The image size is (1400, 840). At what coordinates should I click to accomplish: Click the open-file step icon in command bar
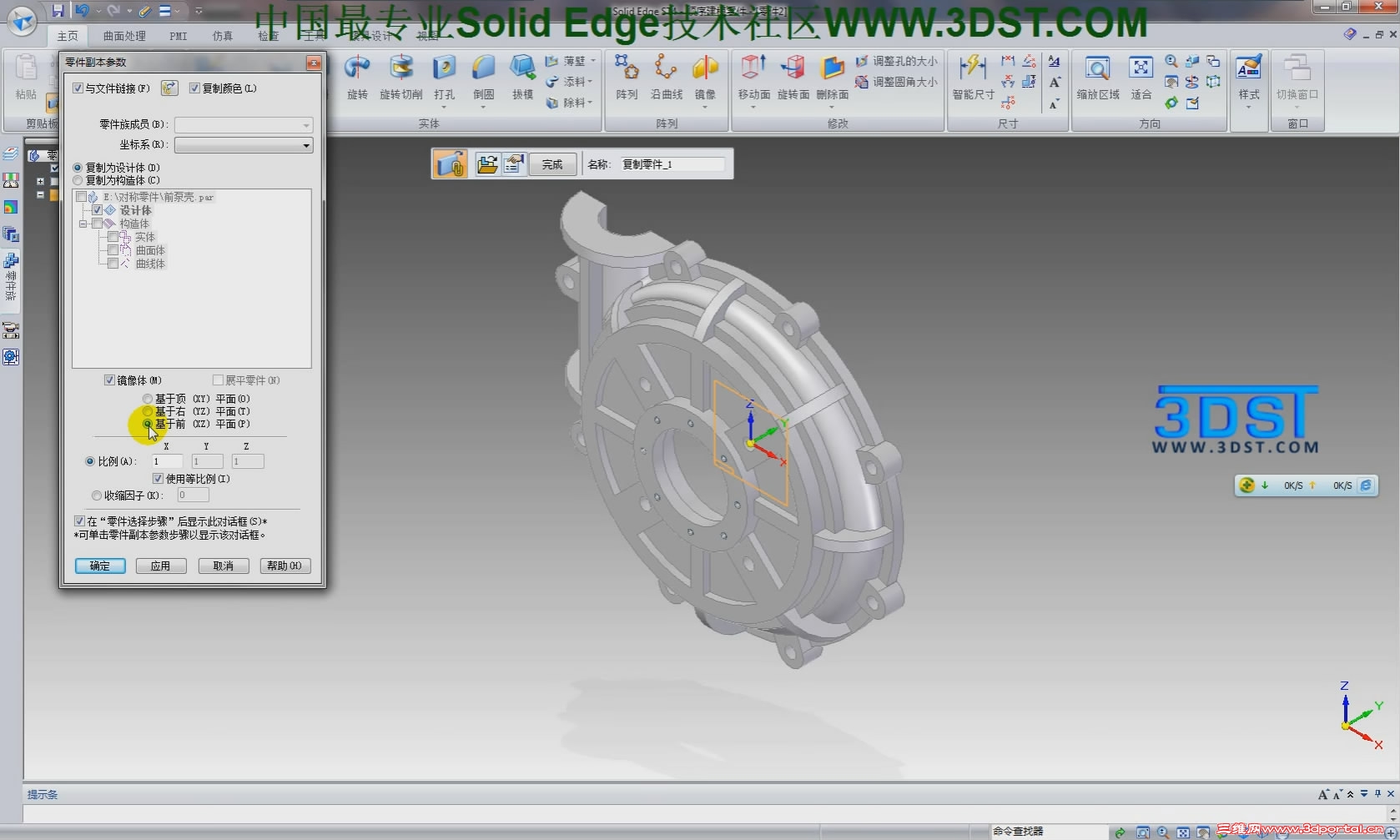pos(487,164)
